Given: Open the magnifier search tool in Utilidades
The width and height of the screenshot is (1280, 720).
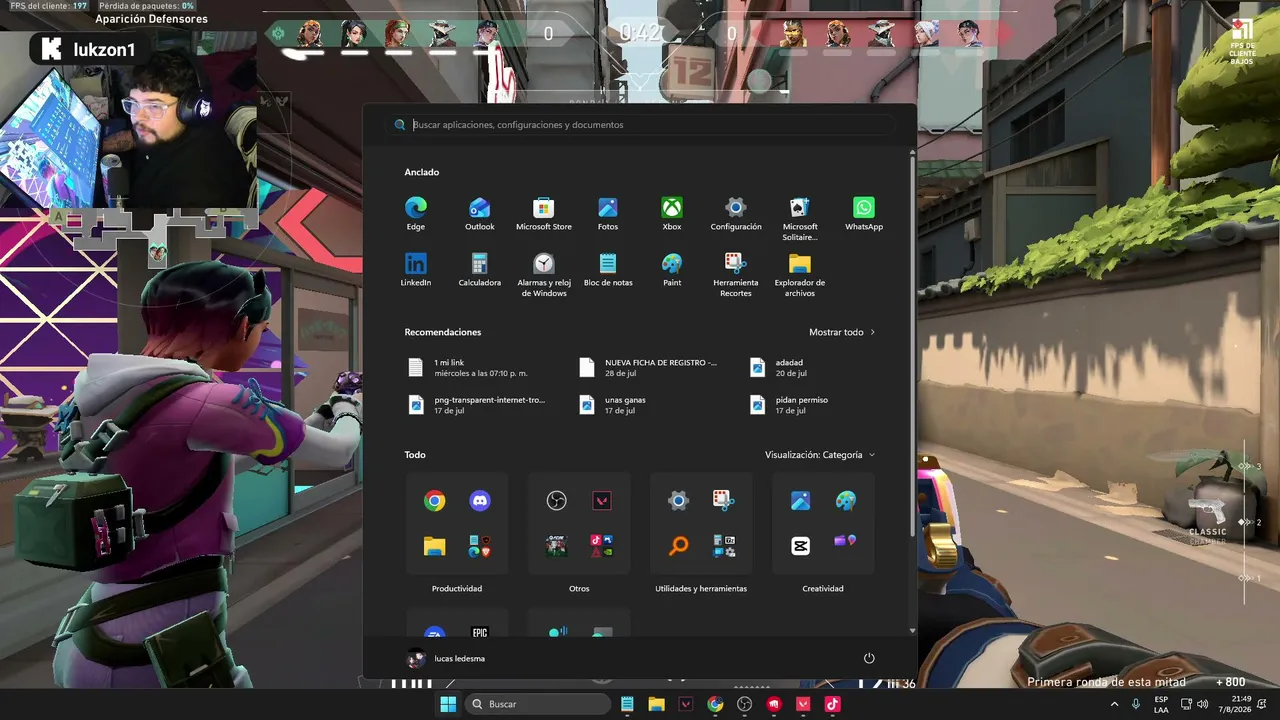Looking at the screenshot, I should (679, 546).
